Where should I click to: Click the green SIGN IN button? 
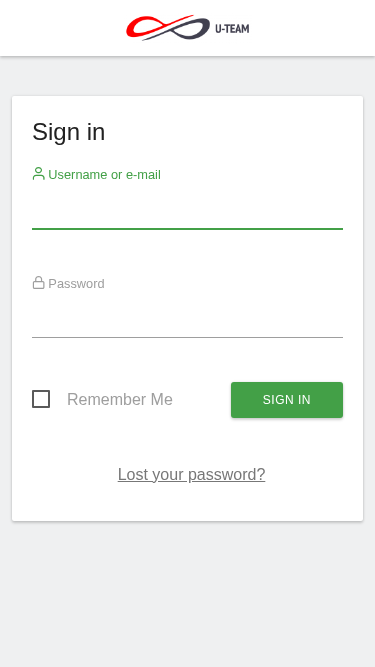[x=287, y=400]
